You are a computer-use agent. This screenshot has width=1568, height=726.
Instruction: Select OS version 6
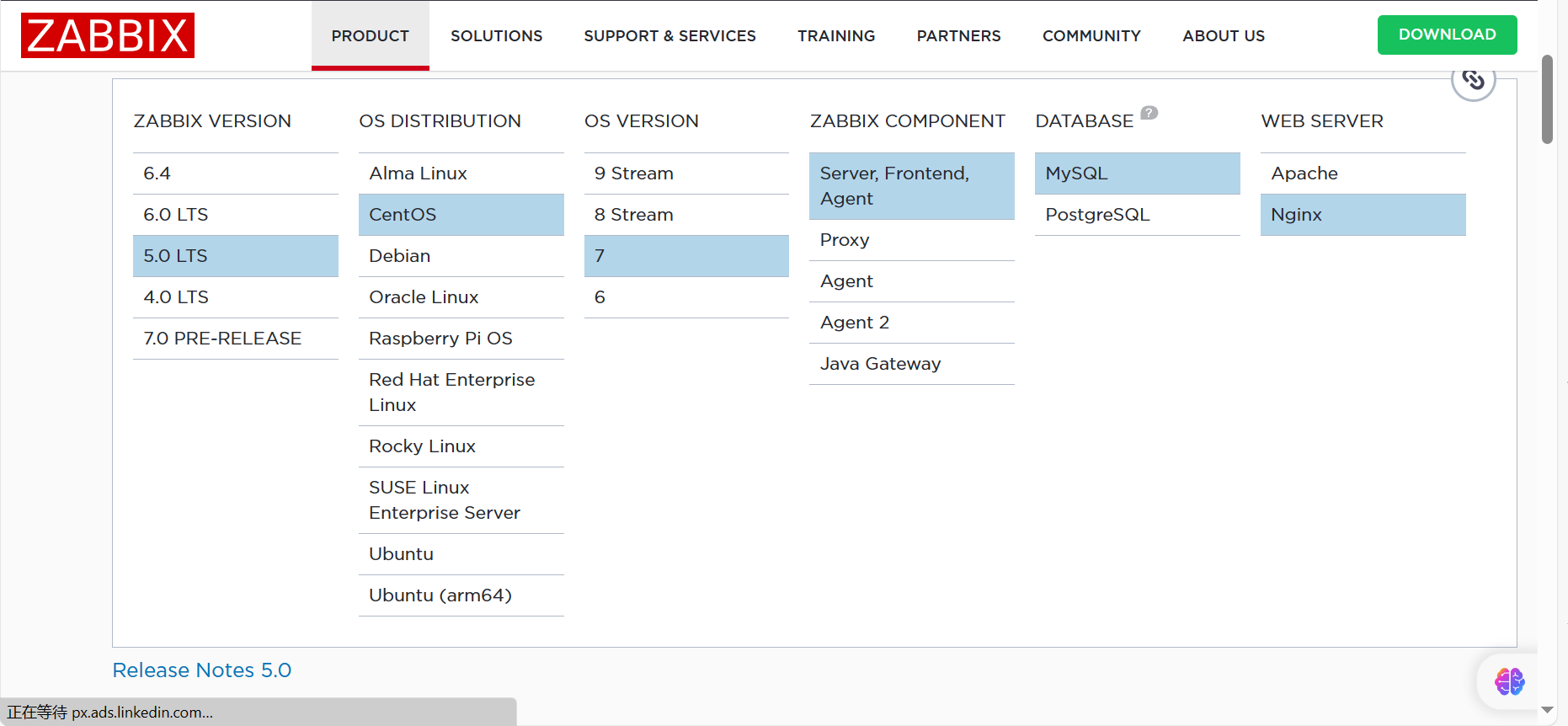[686, 297]
